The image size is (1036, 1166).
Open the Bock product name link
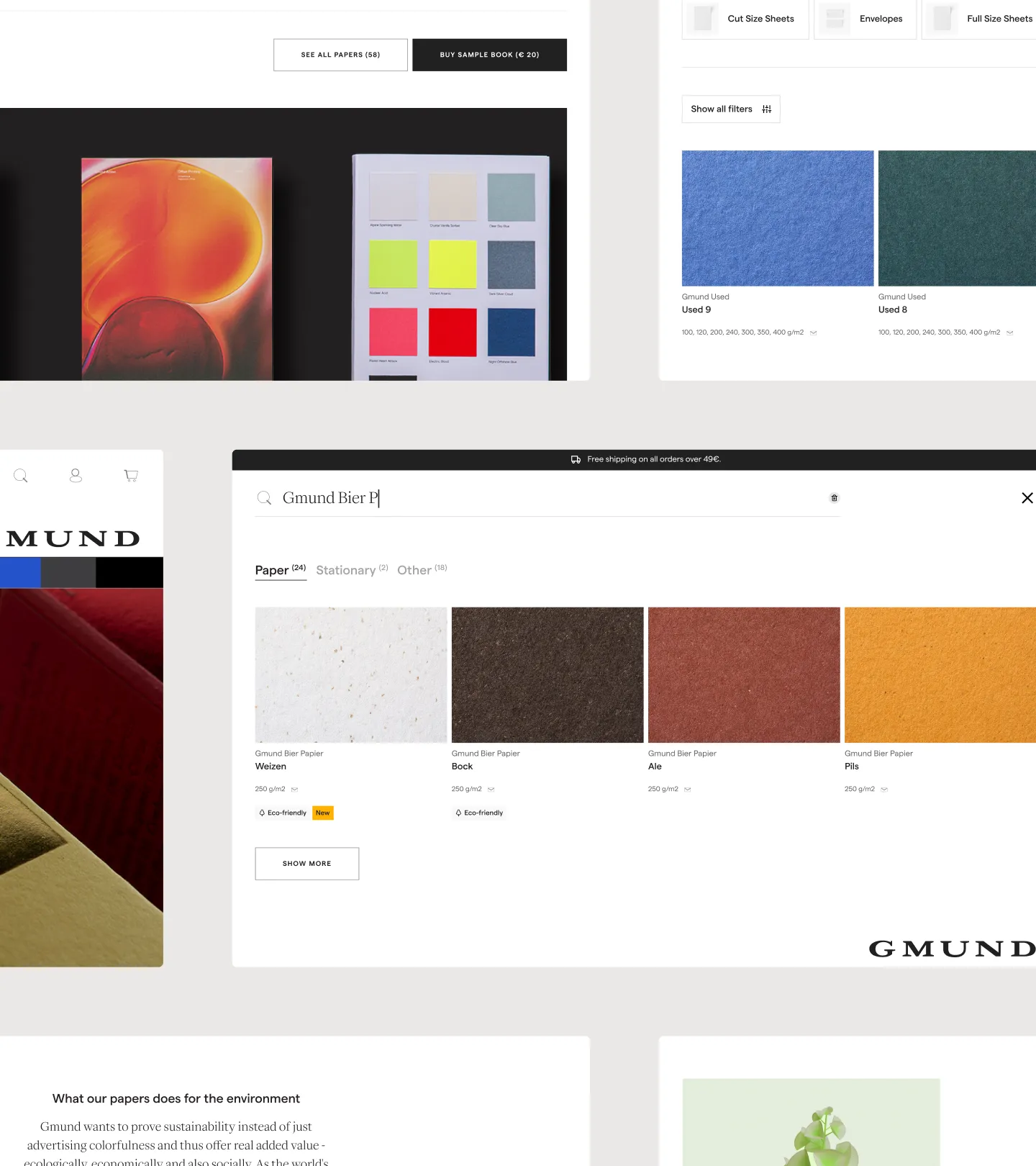point(462,767)
